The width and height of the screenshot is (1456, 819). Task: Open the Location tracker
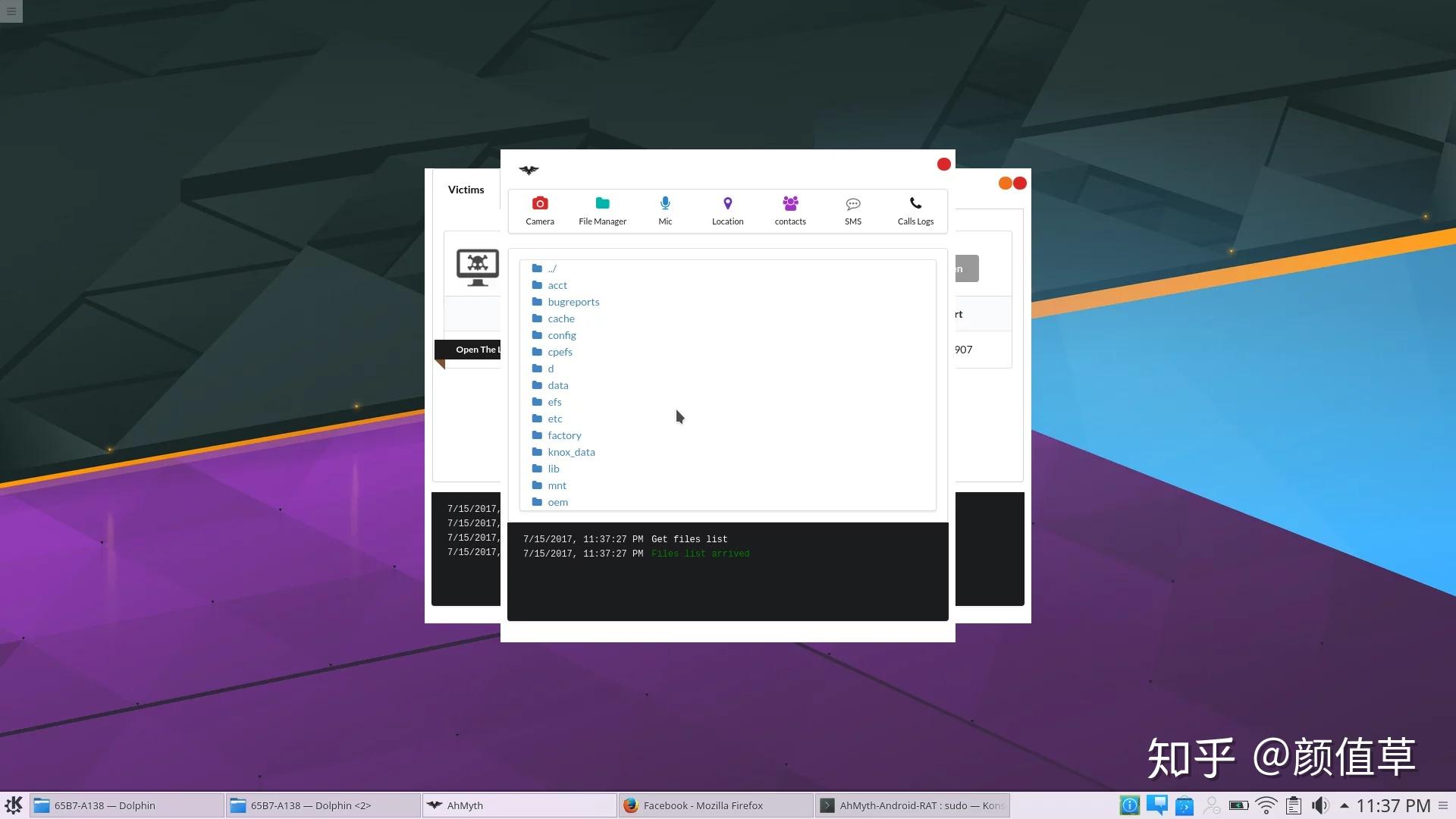point(727,210)
